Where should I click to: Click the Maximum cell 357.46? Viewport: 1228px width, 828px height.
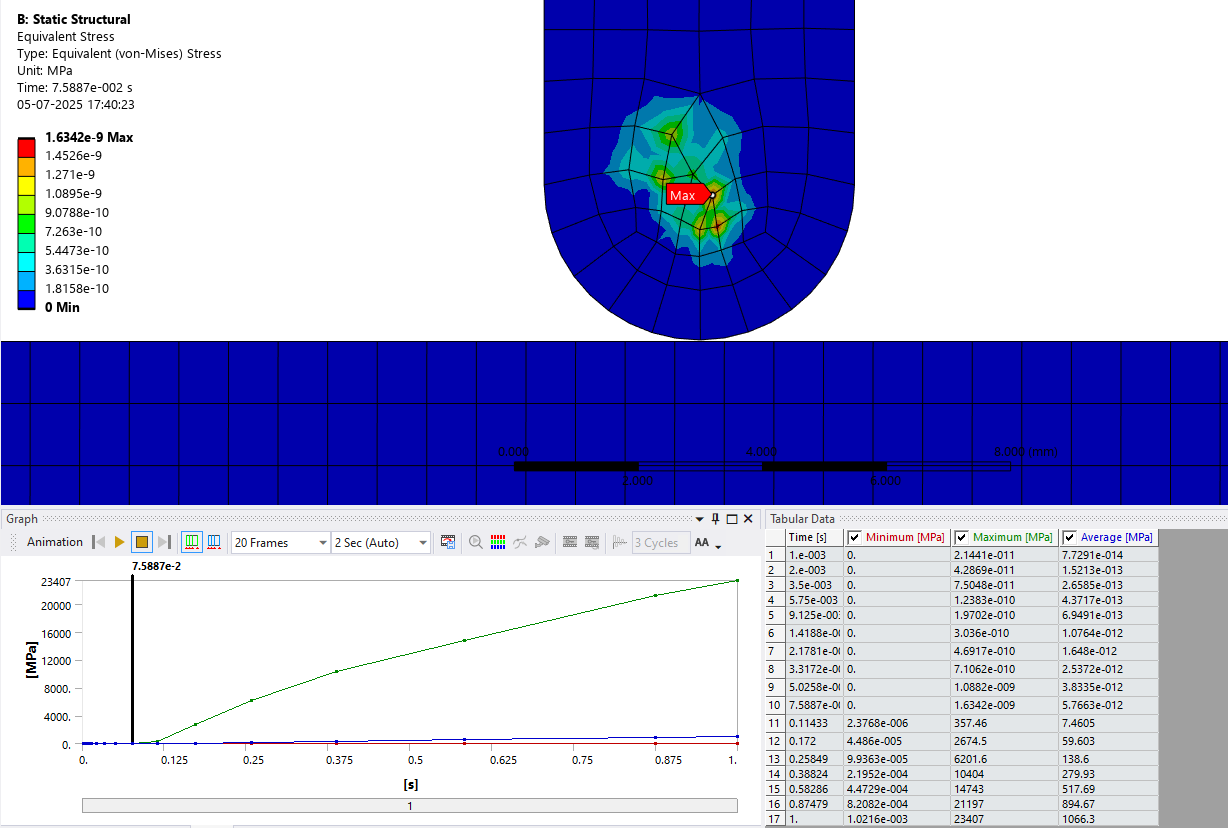click(x=1006, y=723)
